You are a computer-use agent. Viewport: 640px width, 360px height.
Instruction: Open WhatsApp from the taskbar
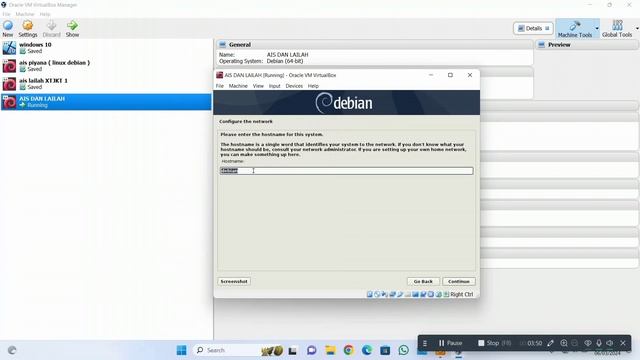[x=404, y=350]
